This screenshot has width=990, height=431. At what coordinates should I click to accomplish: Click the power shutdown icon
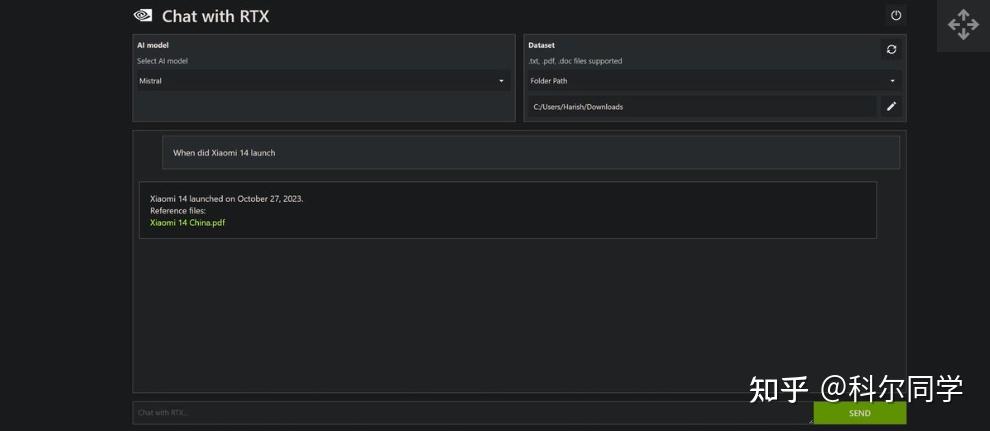point(896,15)
